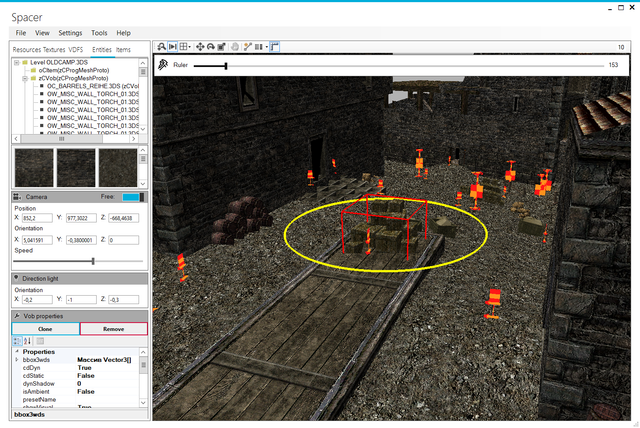Click the Clone button
The image size is (640, 428).
pos(45,329)
